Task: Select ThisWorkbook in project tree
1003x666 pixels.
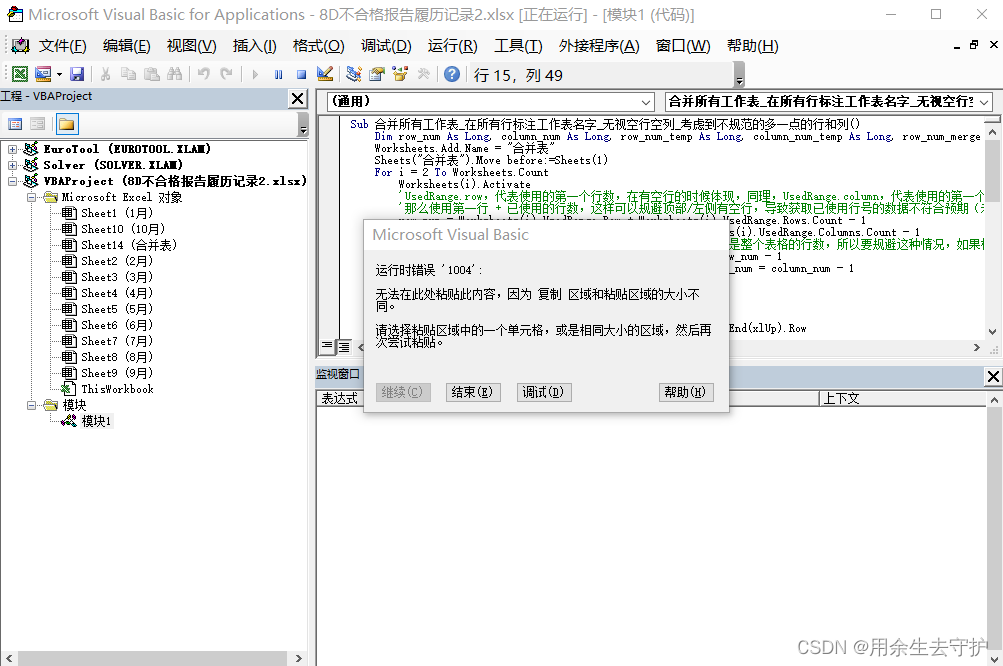Action: [x=107, y=389]
